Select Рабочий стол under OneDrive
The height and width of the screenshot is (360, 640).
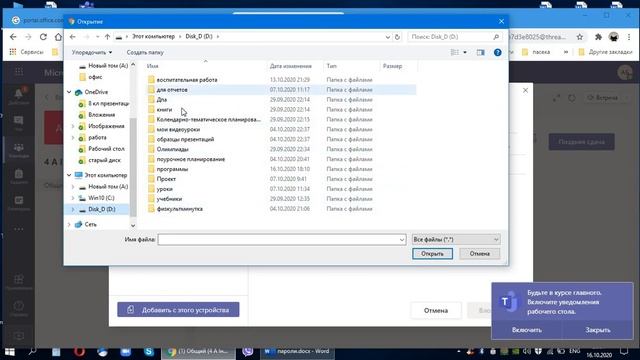click(106, 149)
